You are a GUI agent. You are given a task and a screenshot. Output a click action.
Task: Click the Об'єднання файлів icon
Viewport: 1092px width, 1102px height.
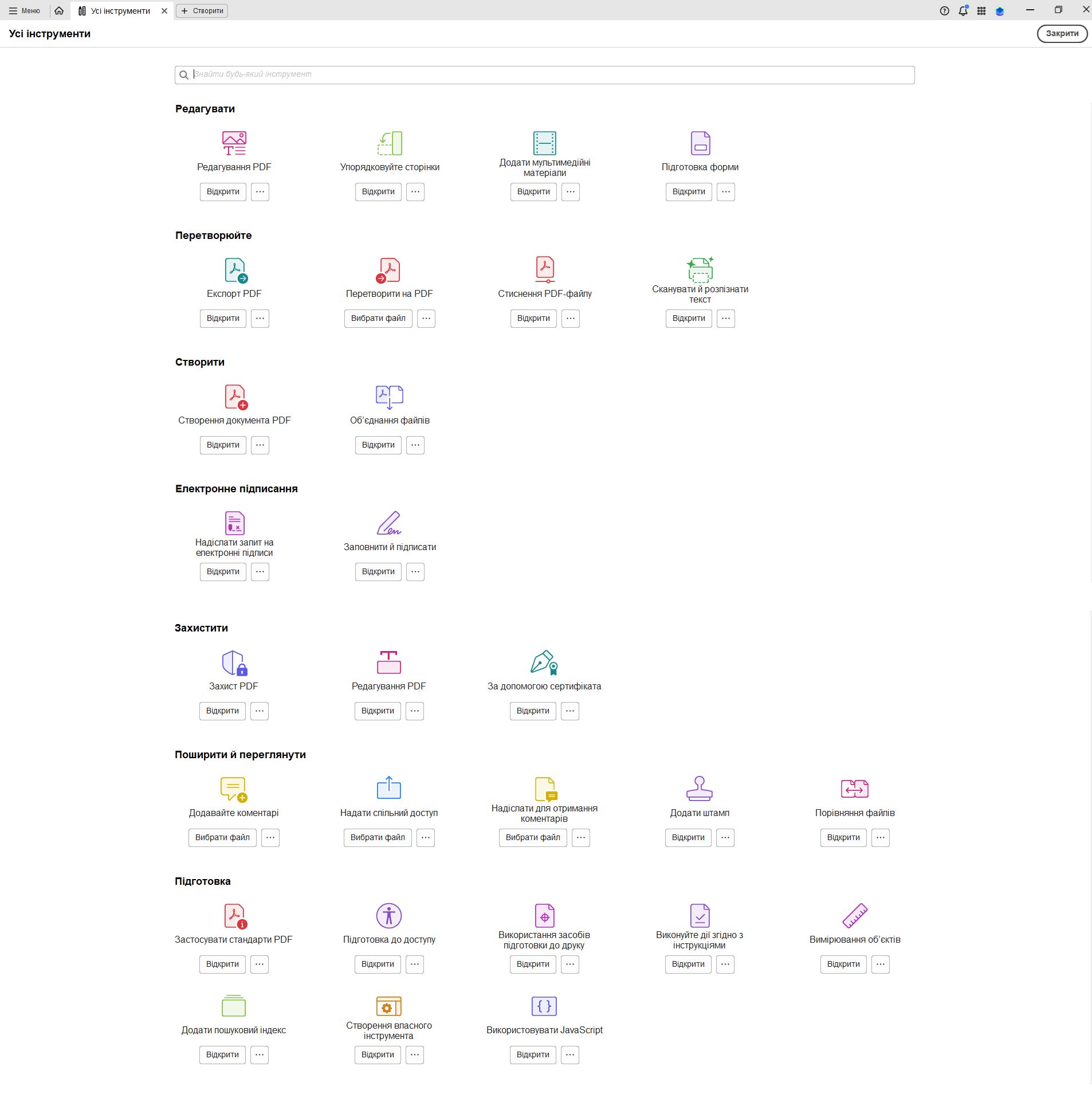tap(388, 397)
